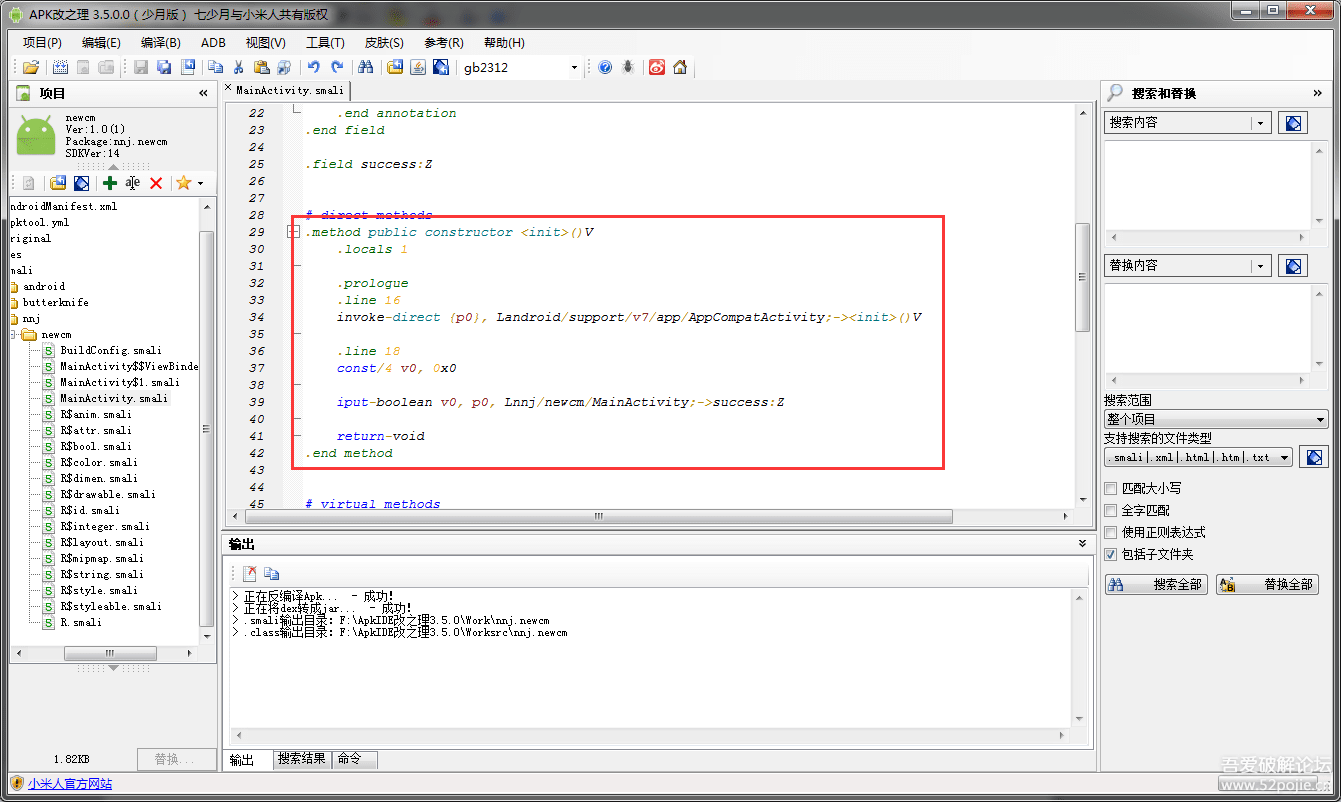Image resolution: width=1341 pixels, height=802 pixels.
Task: Click the 替换全部 button
Action: (x=1268, y=584)
